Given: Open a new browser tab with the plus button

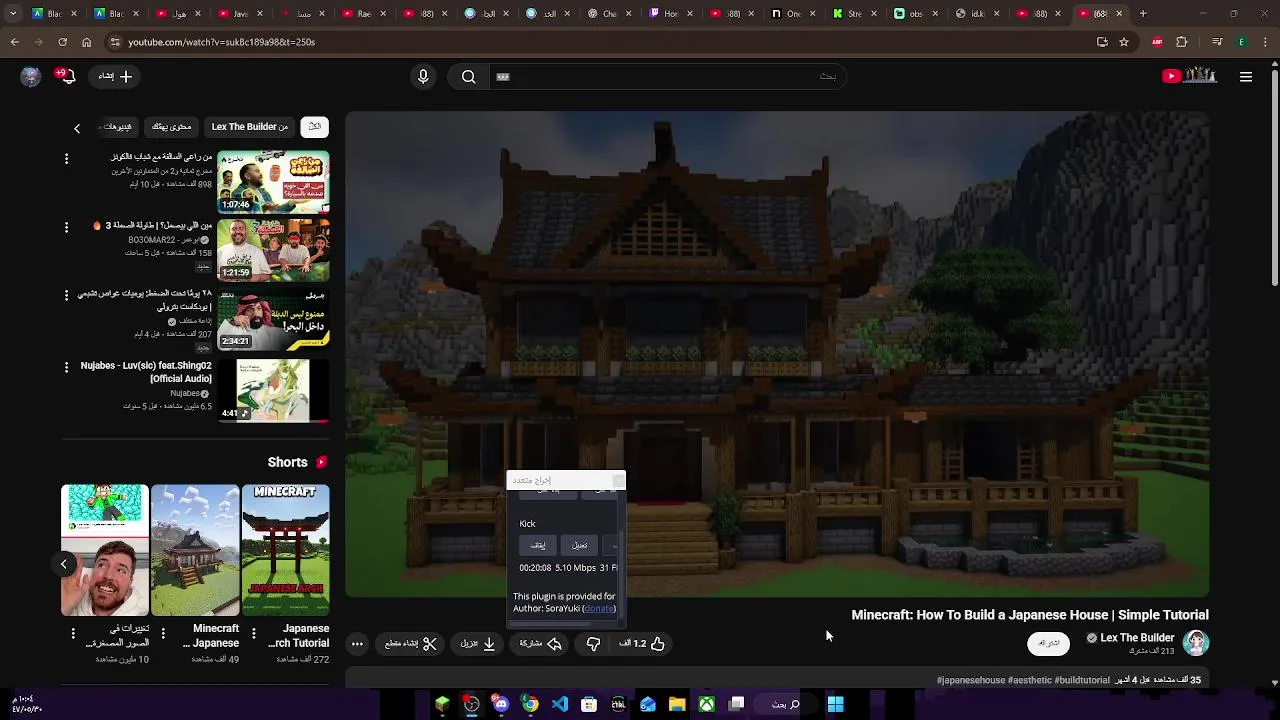Looking at the screenshot, I should 1143,14.
